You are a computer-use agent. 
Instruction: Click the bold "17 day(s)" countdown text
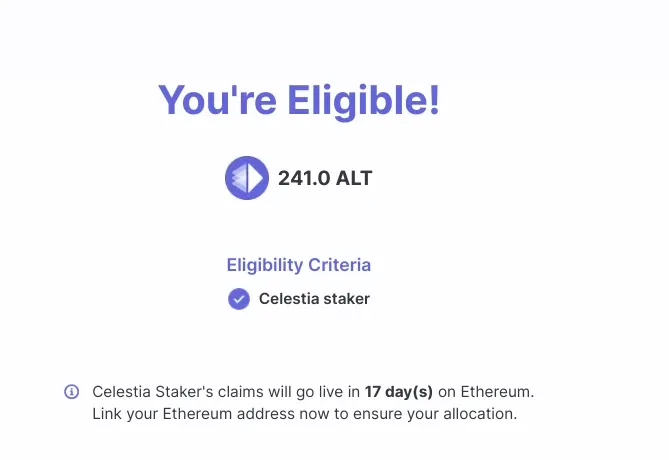398,392
